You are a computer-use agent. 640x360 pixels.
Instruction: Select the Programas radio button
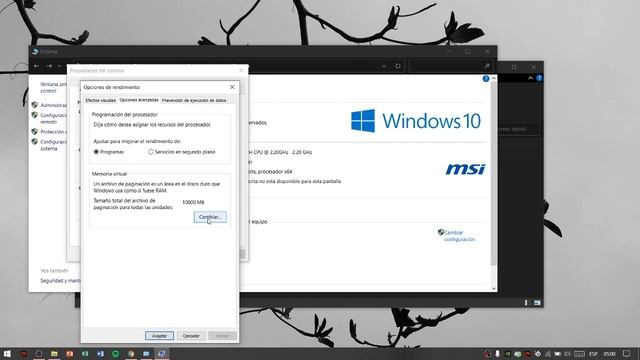pos(97,152)
